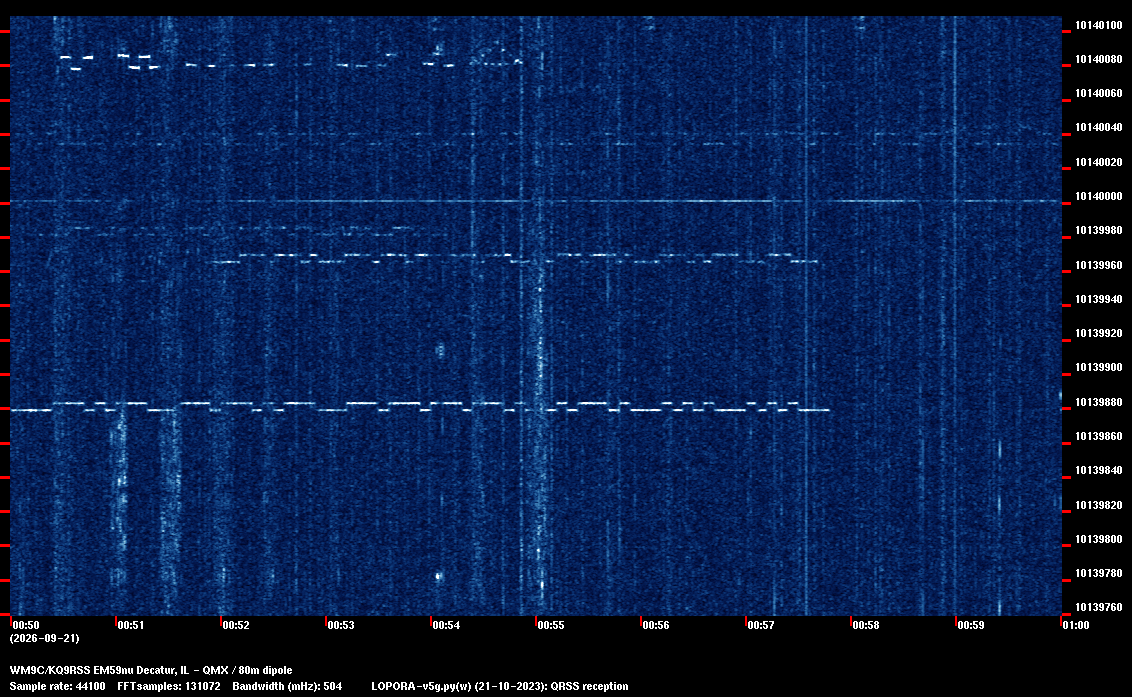The height and width of the screenshot is (697, 1132).
Task: Click the FFTsamples: 131072 text
Action: click(x=169, y=686)
